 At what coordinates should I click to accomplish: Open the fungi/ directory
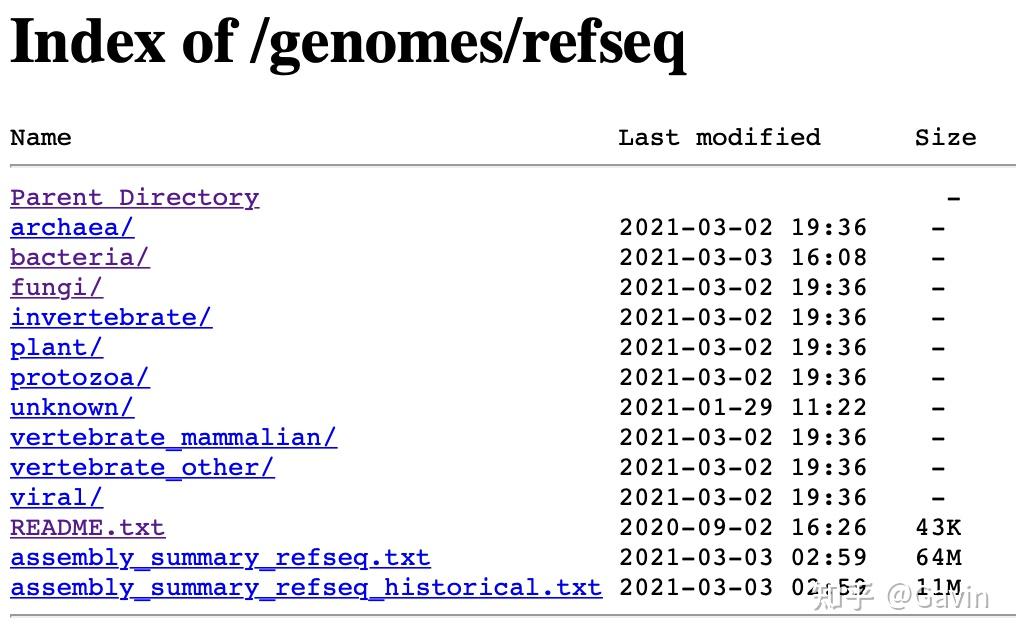(56, 287)
